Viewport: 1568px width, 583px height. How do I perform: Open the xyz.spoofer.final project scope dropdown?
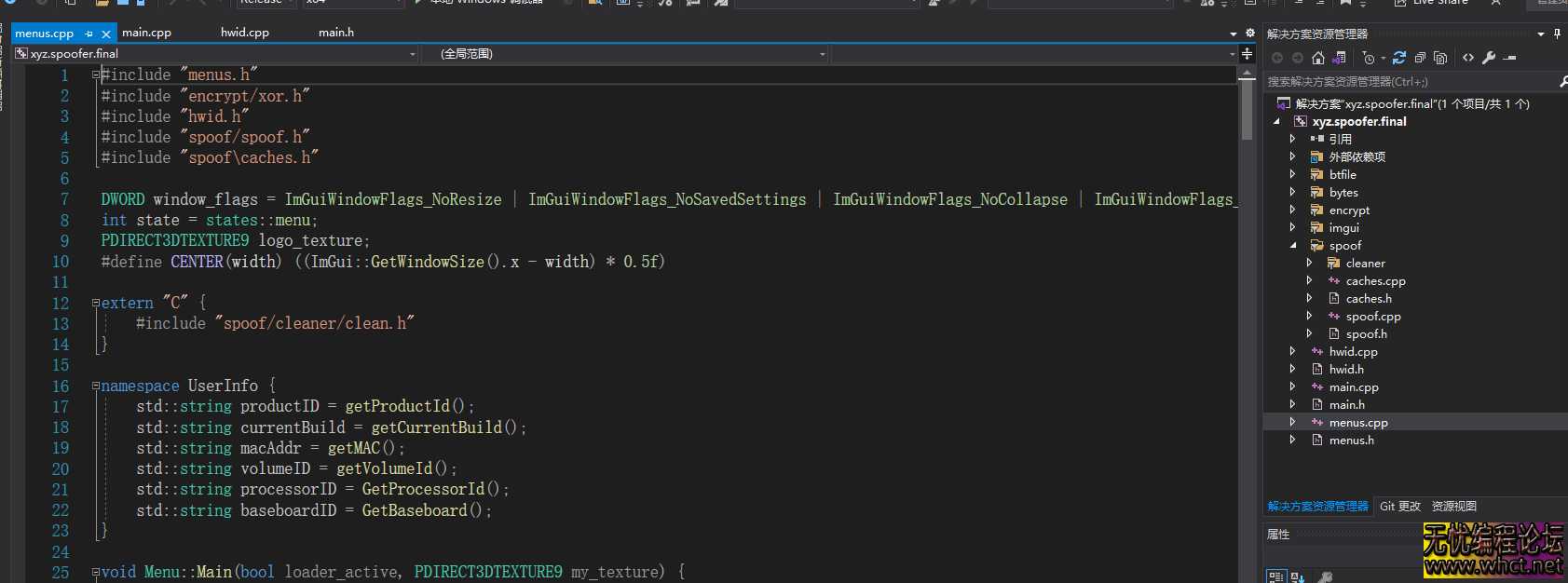coord(413,54)
